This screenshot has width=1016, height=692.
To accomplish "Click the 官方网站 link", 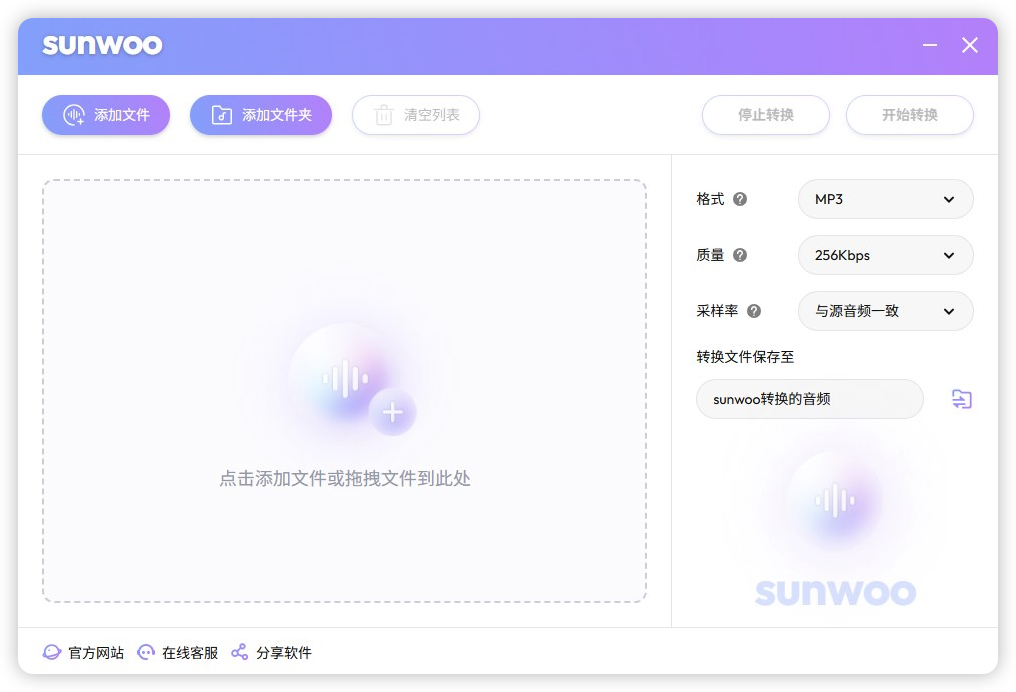I will [95, 652].
